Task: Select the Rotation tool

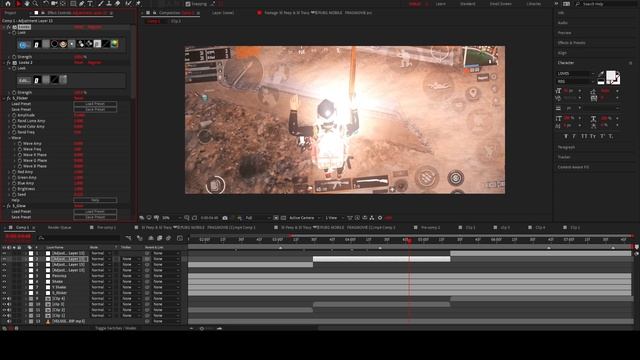Action: (x=46, y=4)
